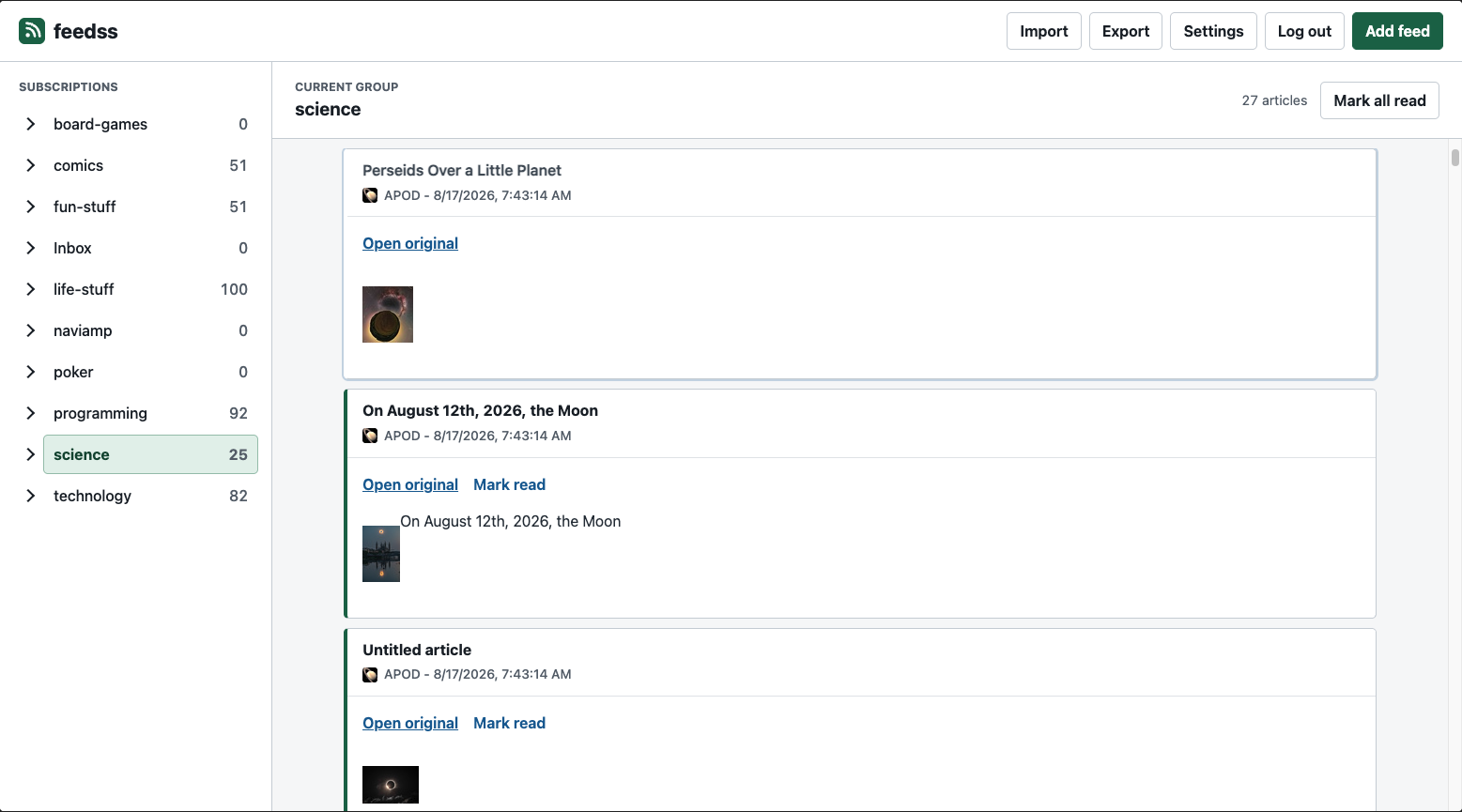Screen dimensions: 1462x812
Task: Click the 27 articles count text
Action: click(1274, 100)
